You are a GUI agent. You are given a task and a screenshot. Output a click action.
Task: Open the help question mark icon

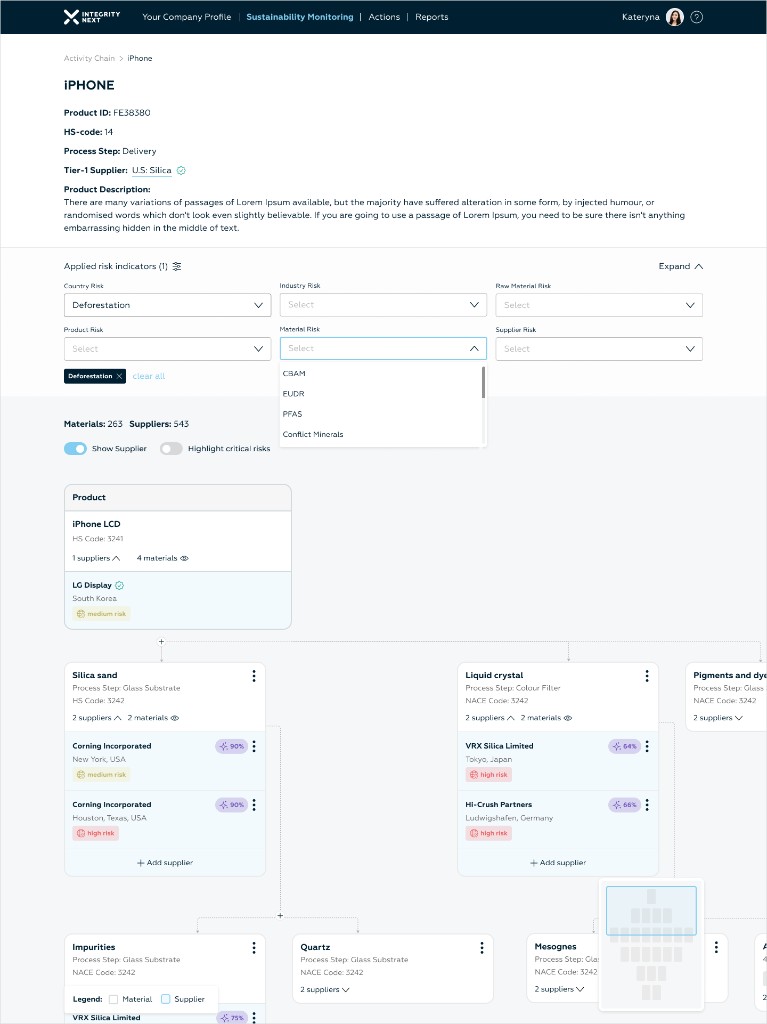point(696,17)
